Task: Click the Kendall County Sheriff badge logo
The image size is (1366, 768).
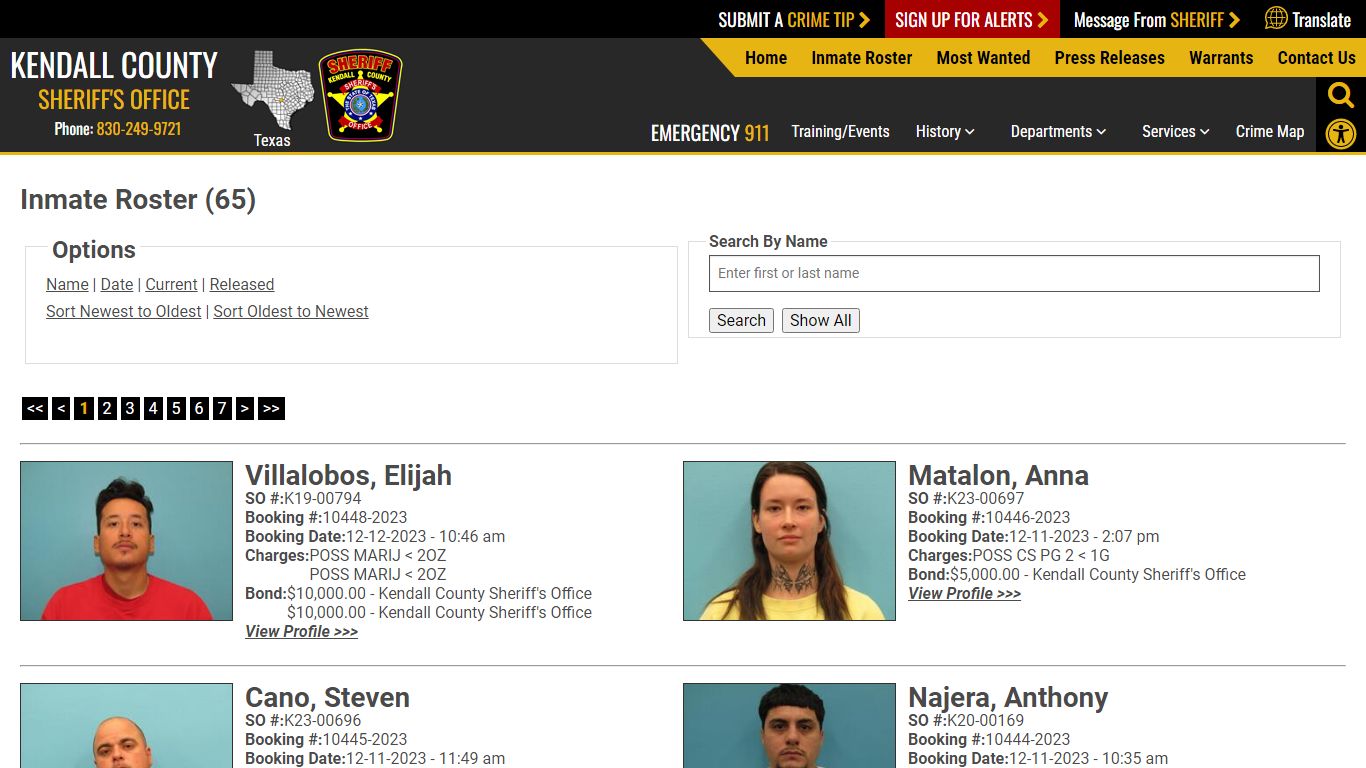Action: [x=360, y=96]
